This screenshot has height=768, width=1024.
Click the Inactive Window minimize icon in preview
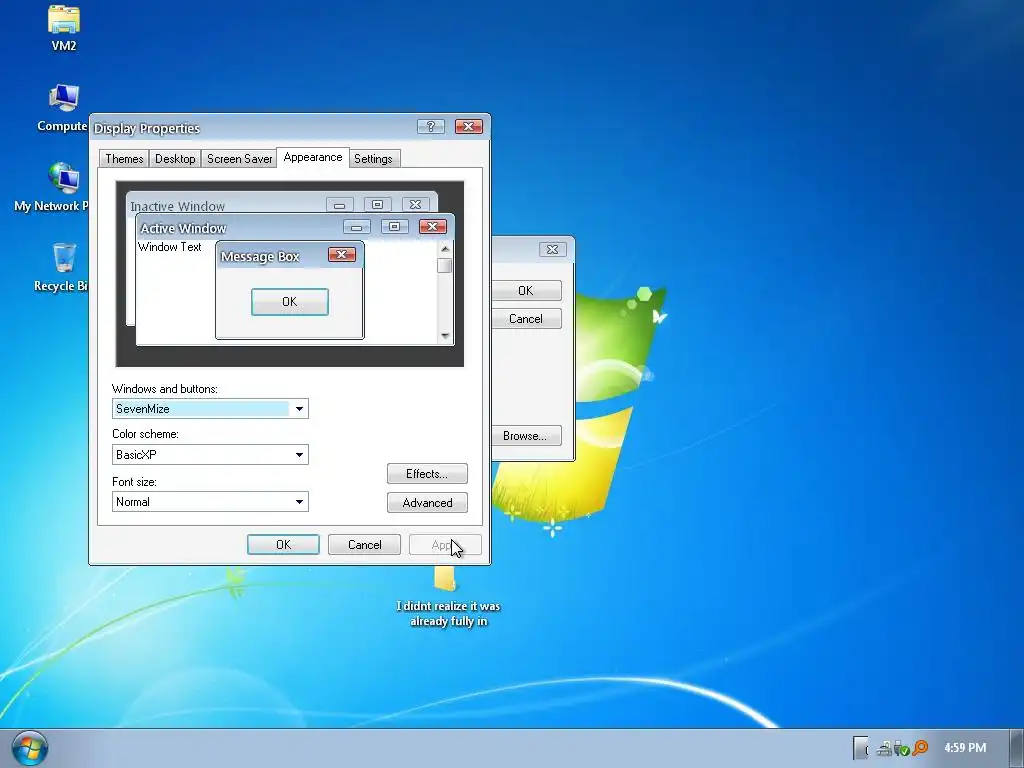pyautogui.click(x=340, y=204)
